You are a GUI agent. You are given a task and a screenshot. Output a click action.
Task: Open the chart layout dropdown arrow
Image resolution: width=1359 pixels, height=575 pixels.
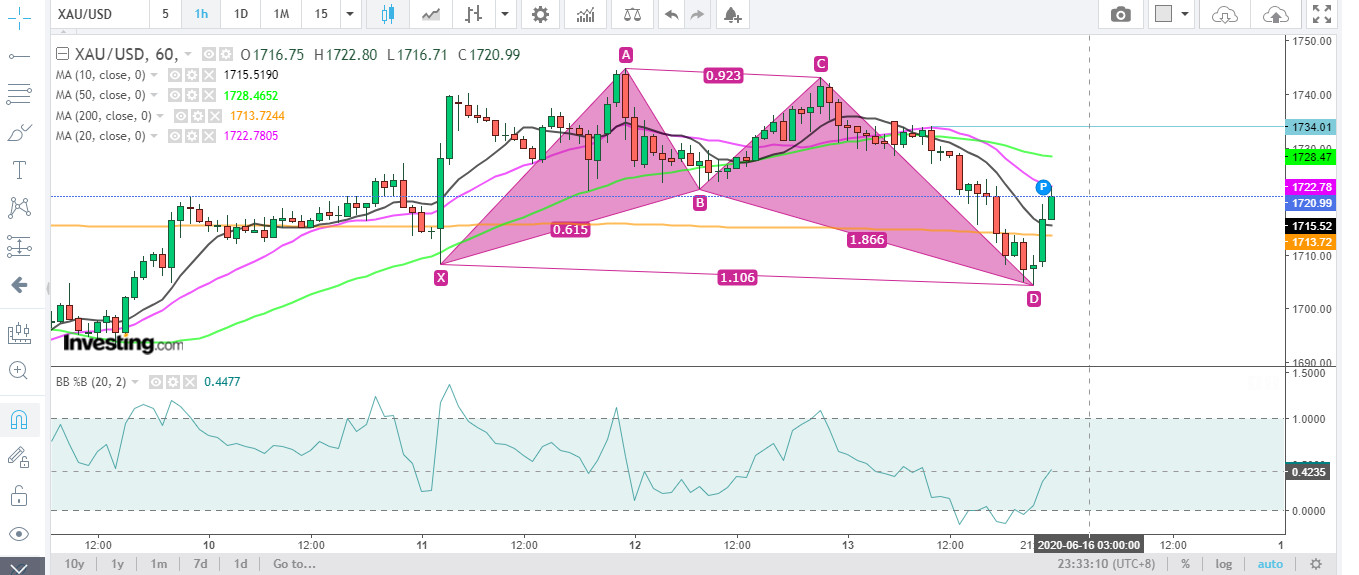[x=1186, y=14]
